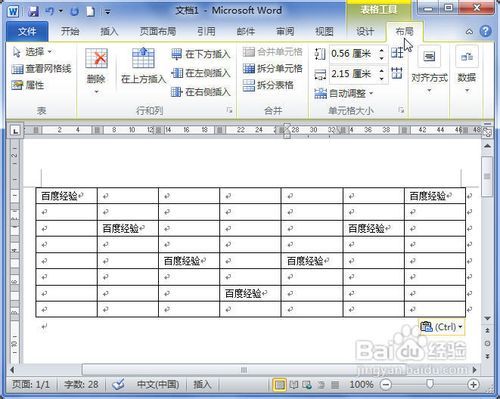Select Full Screen Reading view icon
Screen dimensions: 500x399
click(x=294, y=385)
